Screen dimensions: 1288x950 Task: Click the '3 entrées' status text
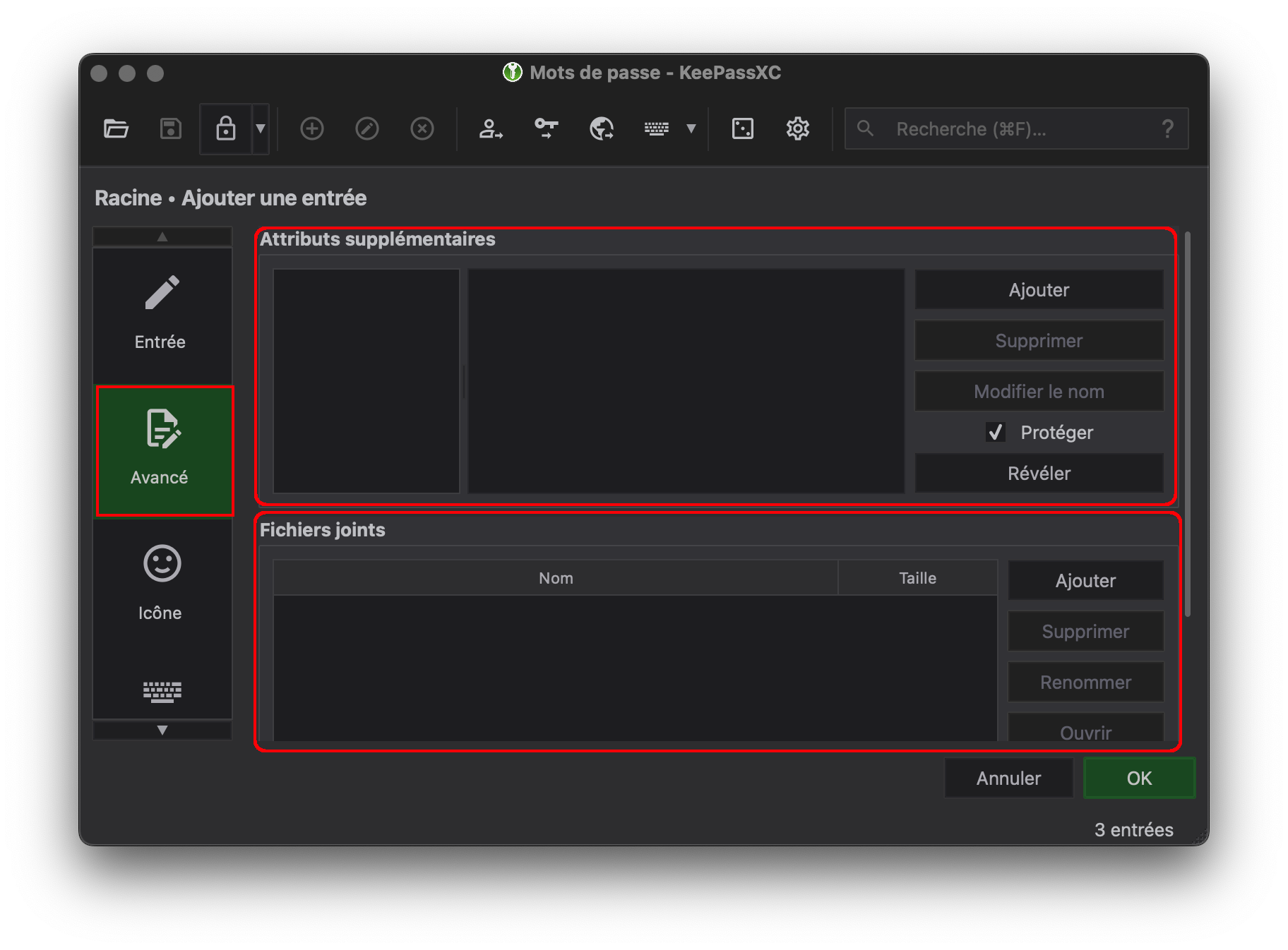1133,829
